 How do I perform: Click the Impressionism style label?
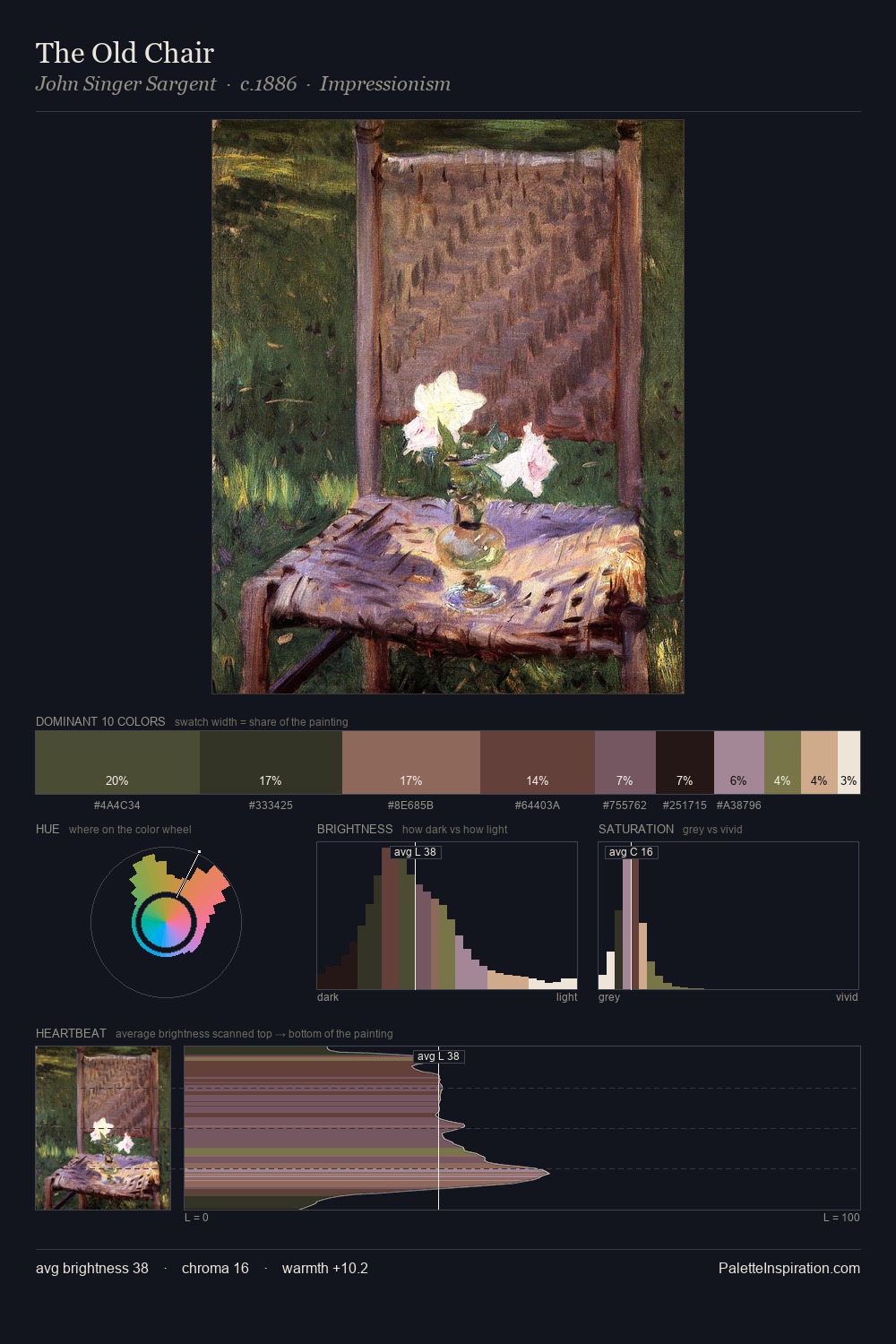point(385,84)
